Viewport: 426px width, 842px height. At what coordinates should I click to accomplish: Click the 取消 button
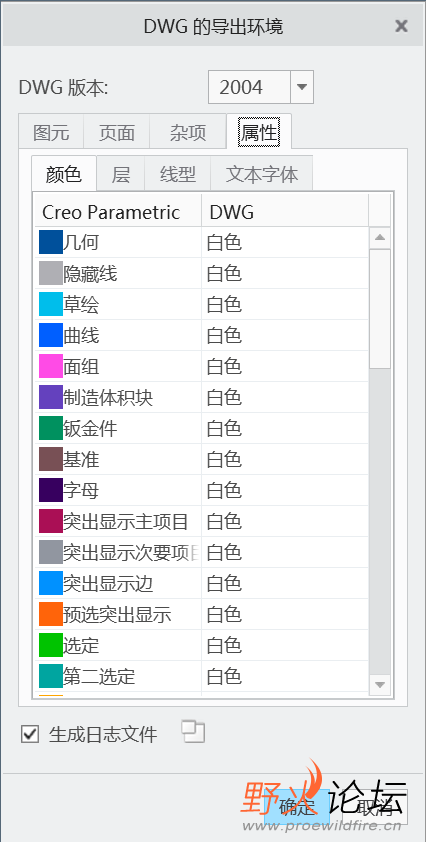[x=376, y=807]
